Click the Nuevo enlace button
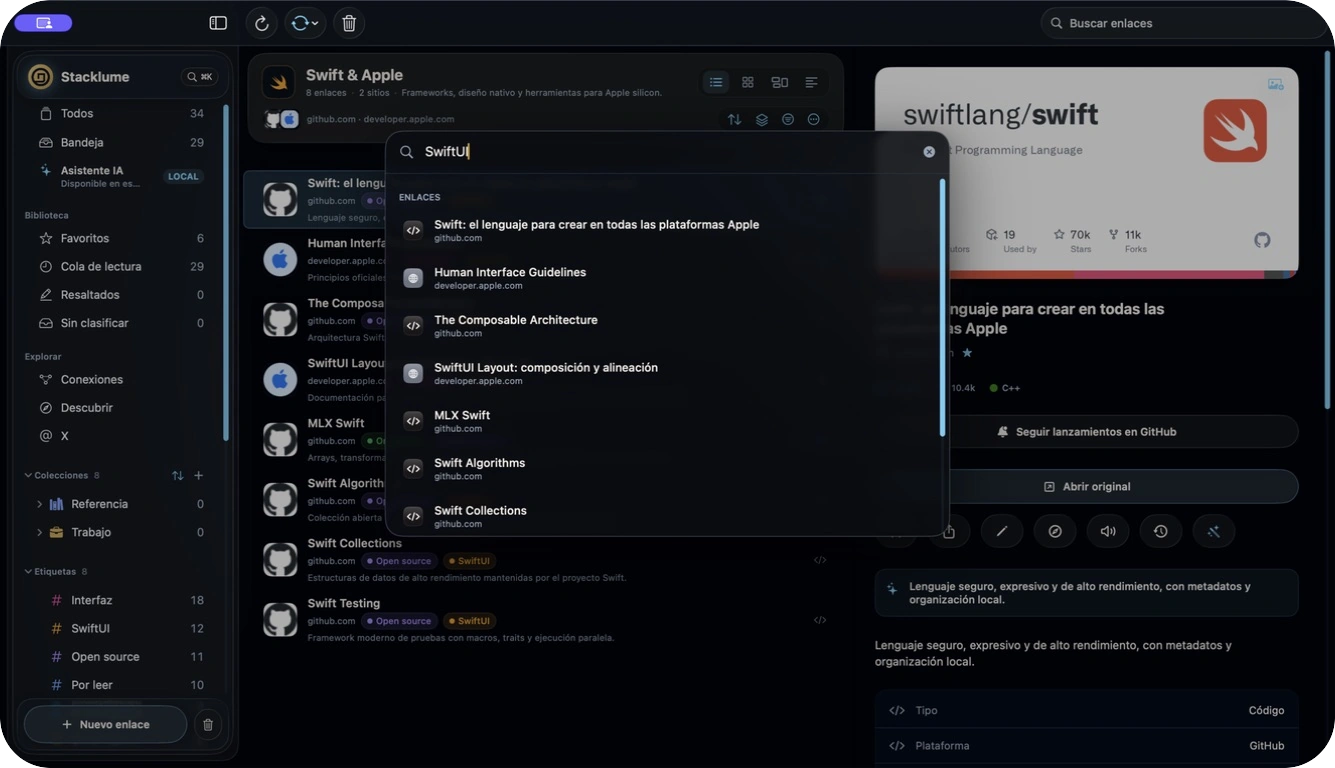 (105, 724)
